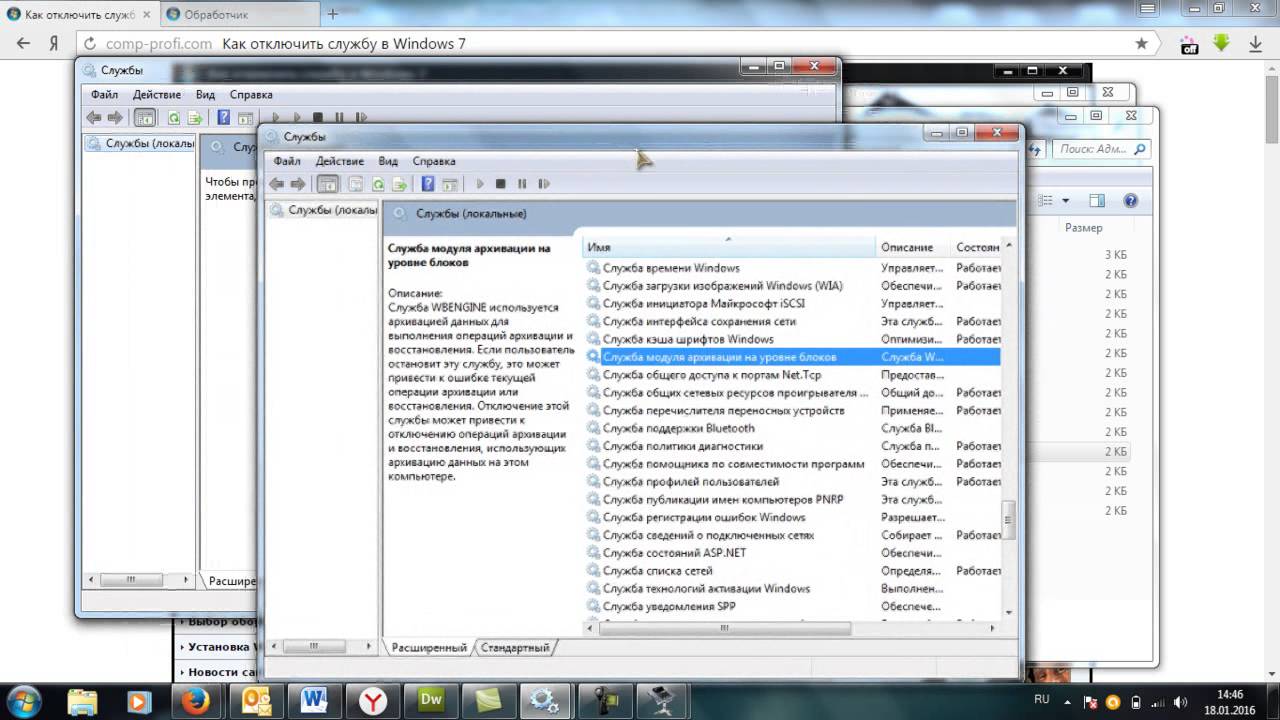This screenshot has height=720, width=1280.
Task: Open view options dropdown in Explorer window
Action: coord(1065,201)
